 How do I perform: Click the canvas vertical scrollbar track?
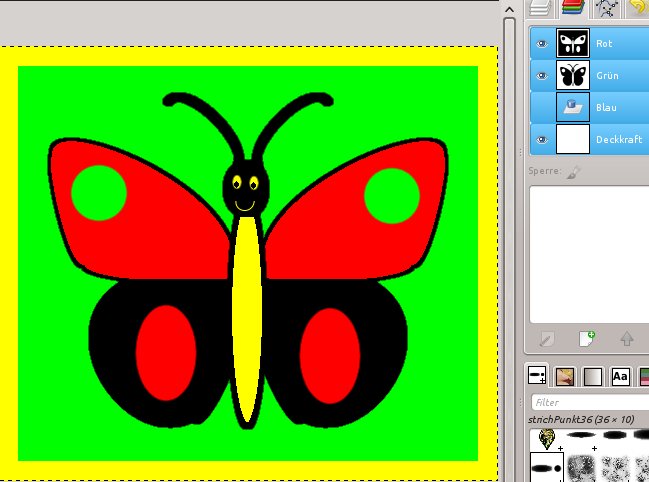click(510, 248)
